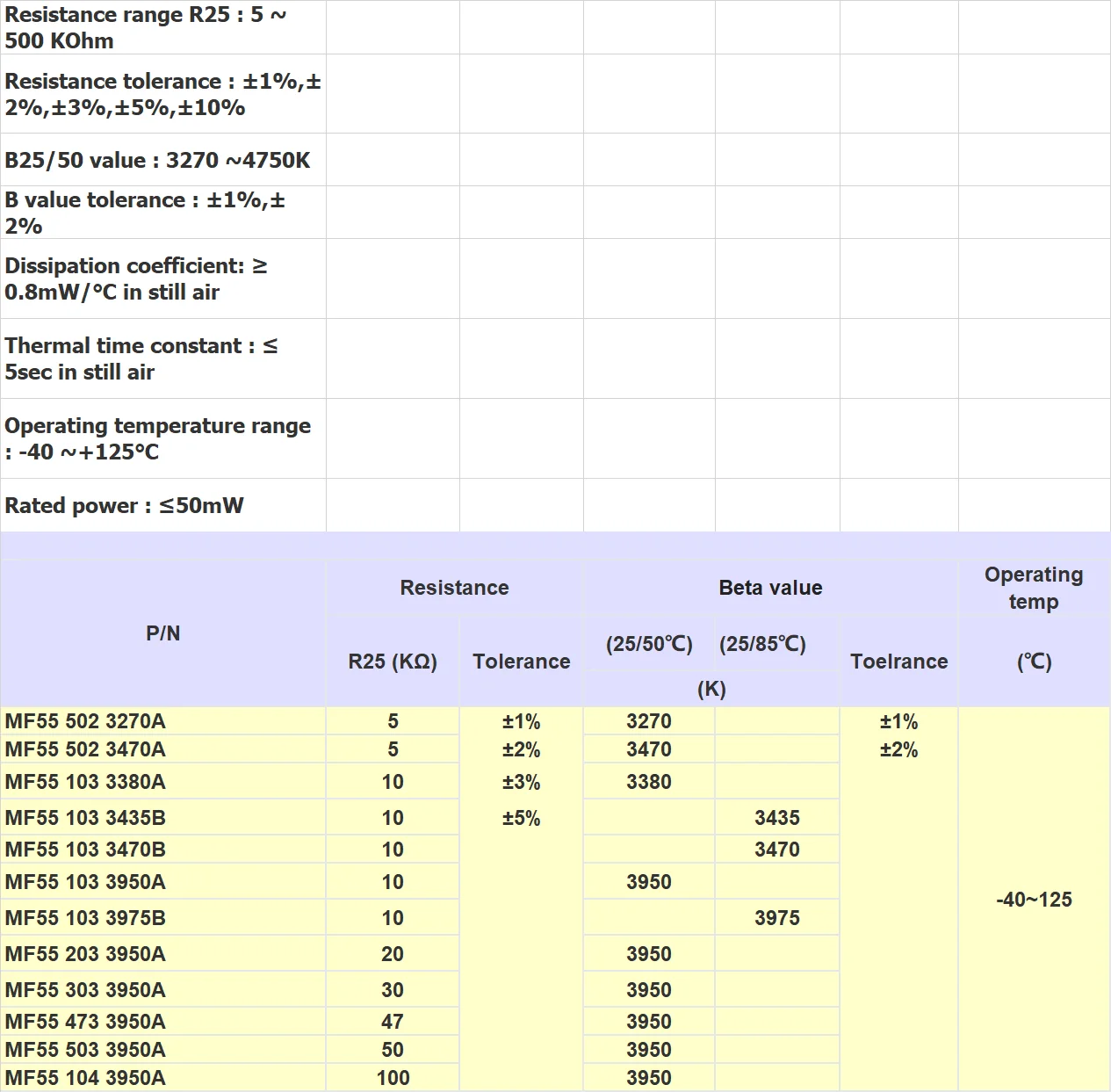Select the resistance 'Tolerance' column header
The width and height of the screenshot is (1111, 1092).
coord(521,662)
